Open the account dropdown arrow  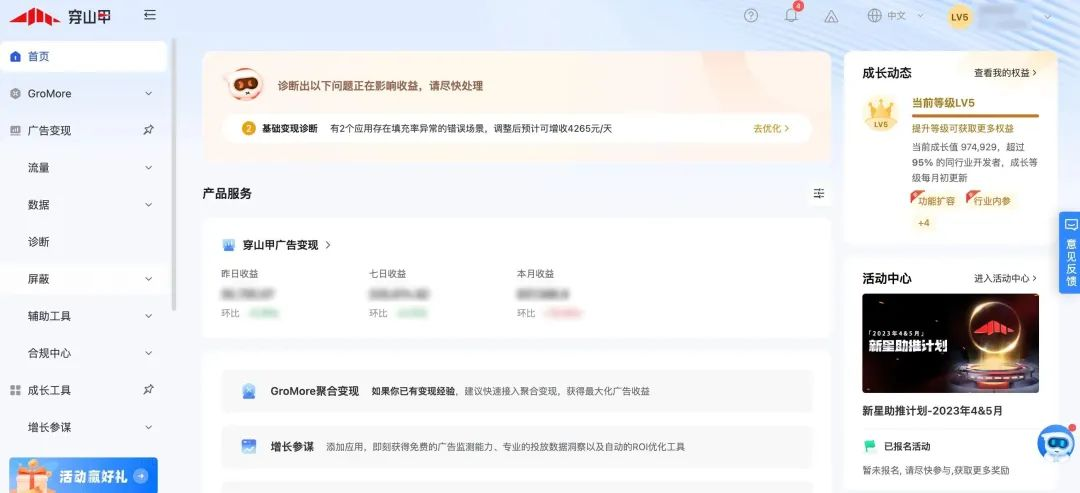(1048, 17)
